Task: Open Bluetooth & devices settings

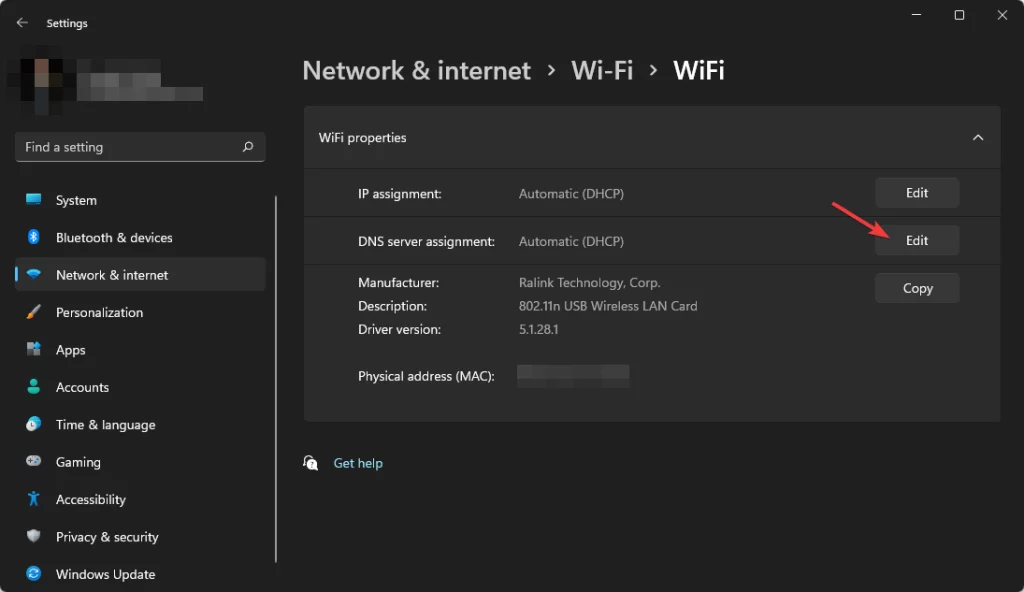Action: tap(33, 237)
